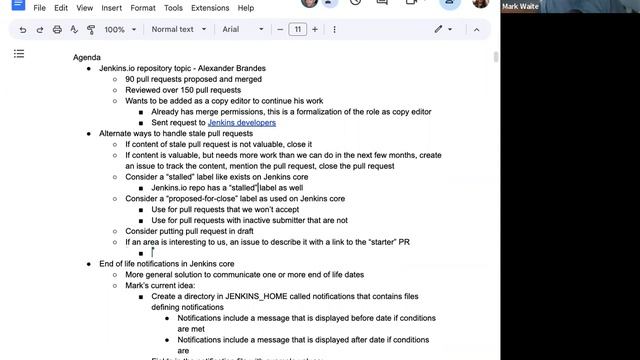The height and width of the screenshot is (360, 640).
Task: Click "Consider a stalled label like exists" line
Action: [217, 177]
